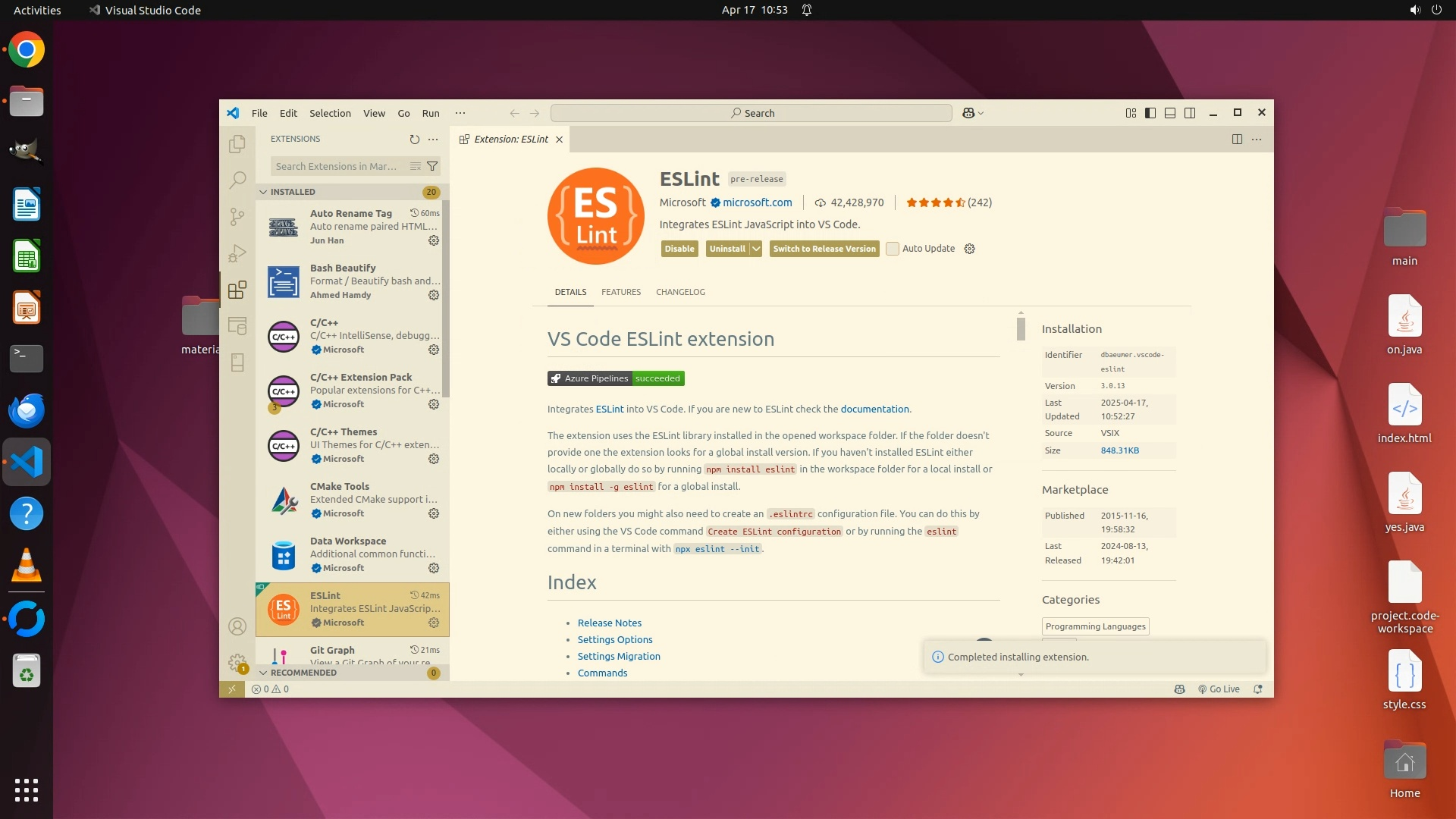Open the Explorer view in activity bar
This screenshot has height=819, width=1456.
(237, 143)
